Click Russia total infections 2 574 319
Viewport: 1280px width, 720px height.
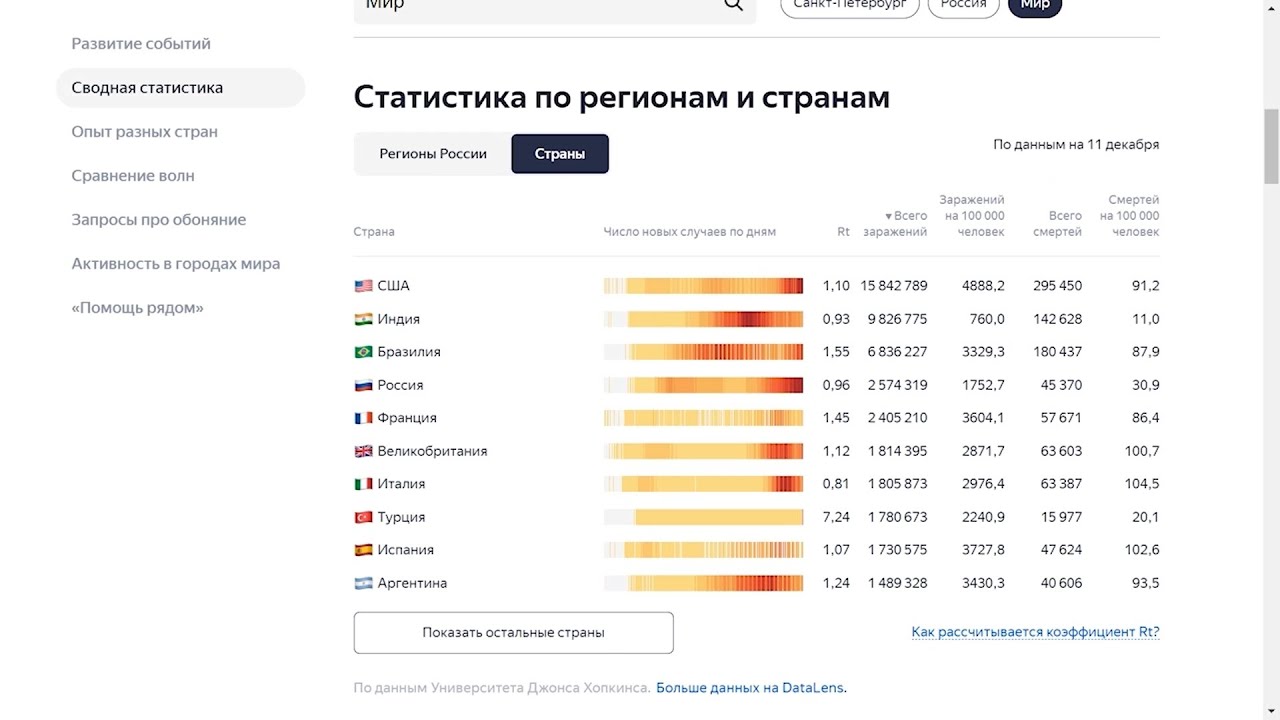click(x=897, y=385)
